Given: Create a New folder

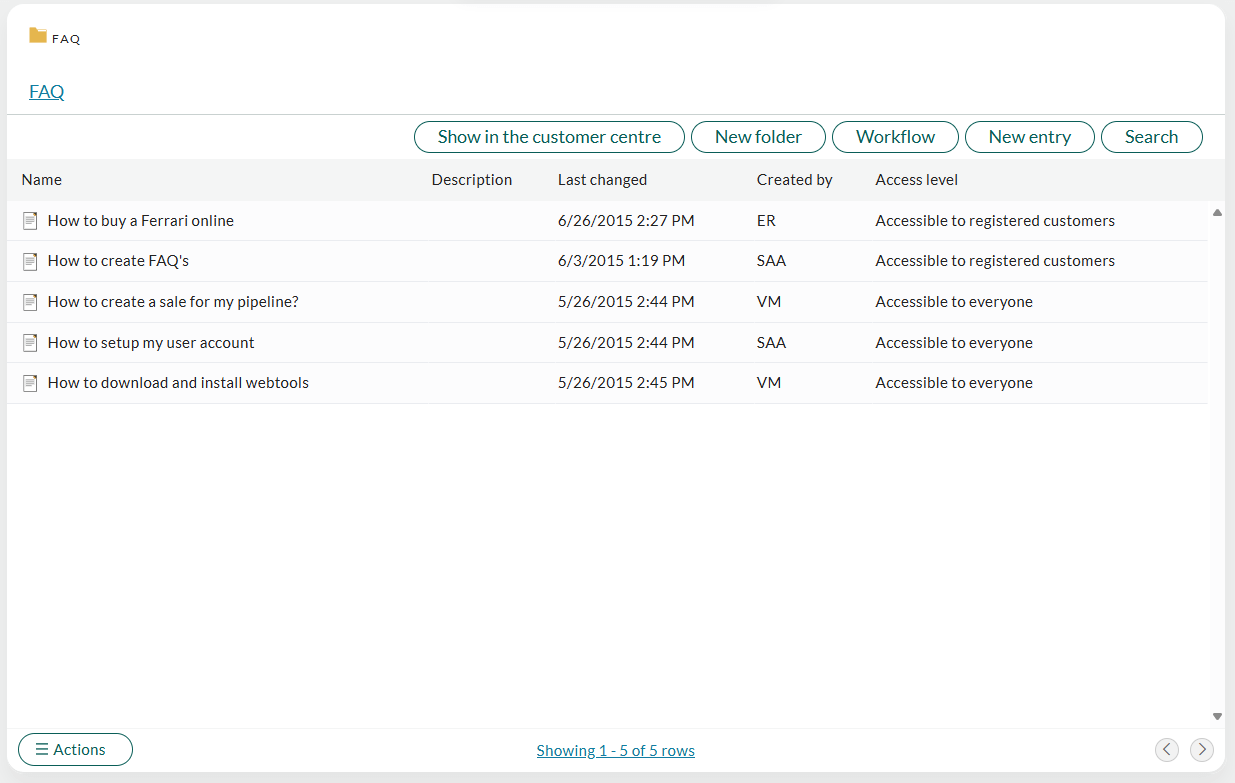Looking at the screenshot, I should click(758, 137).
